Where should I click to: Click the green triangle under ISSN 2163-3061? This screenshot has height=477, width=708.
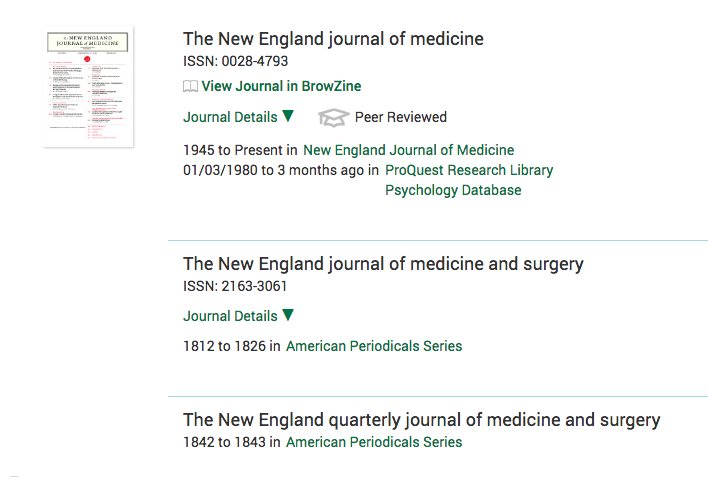tap(288, 315)
